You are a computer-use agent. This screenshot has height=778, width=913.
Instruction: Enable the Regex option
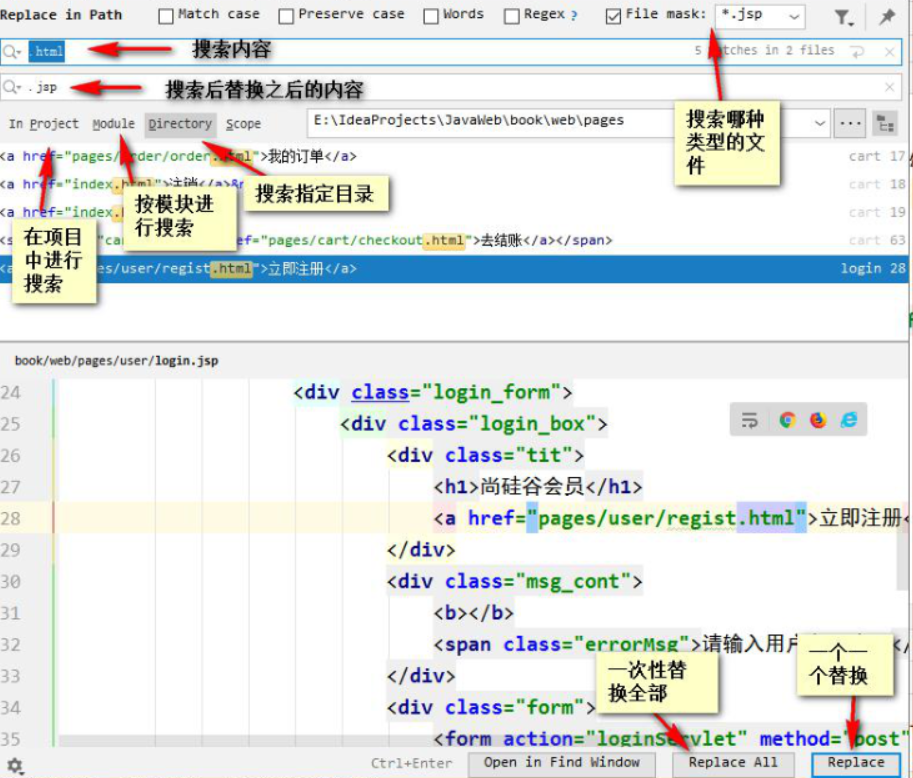(x=512, y=16)
